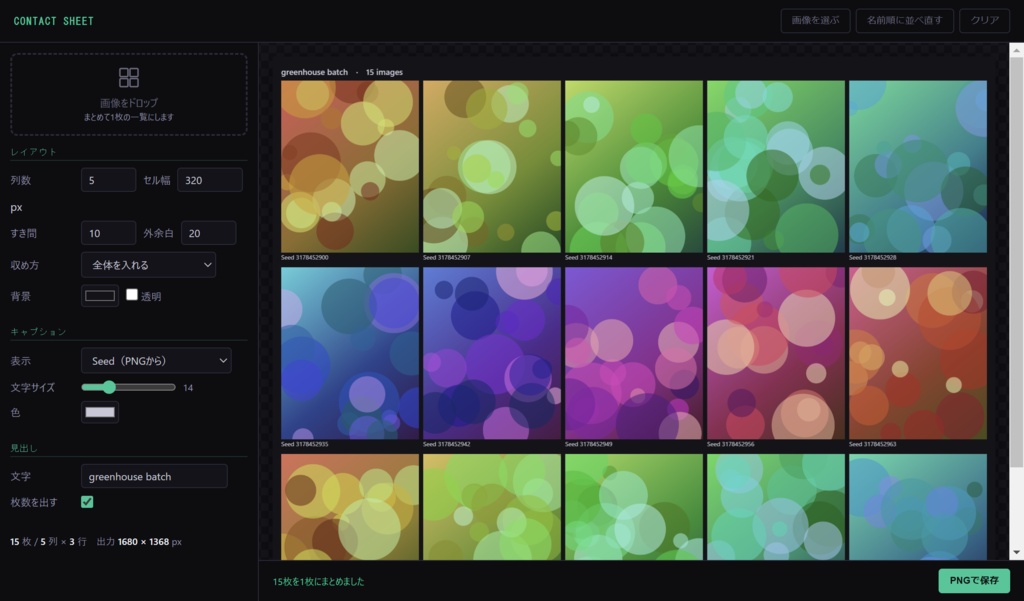Save the sheet with PNGで保存
This screenshot has width=1024, height=601.
(x=974, y=580)
